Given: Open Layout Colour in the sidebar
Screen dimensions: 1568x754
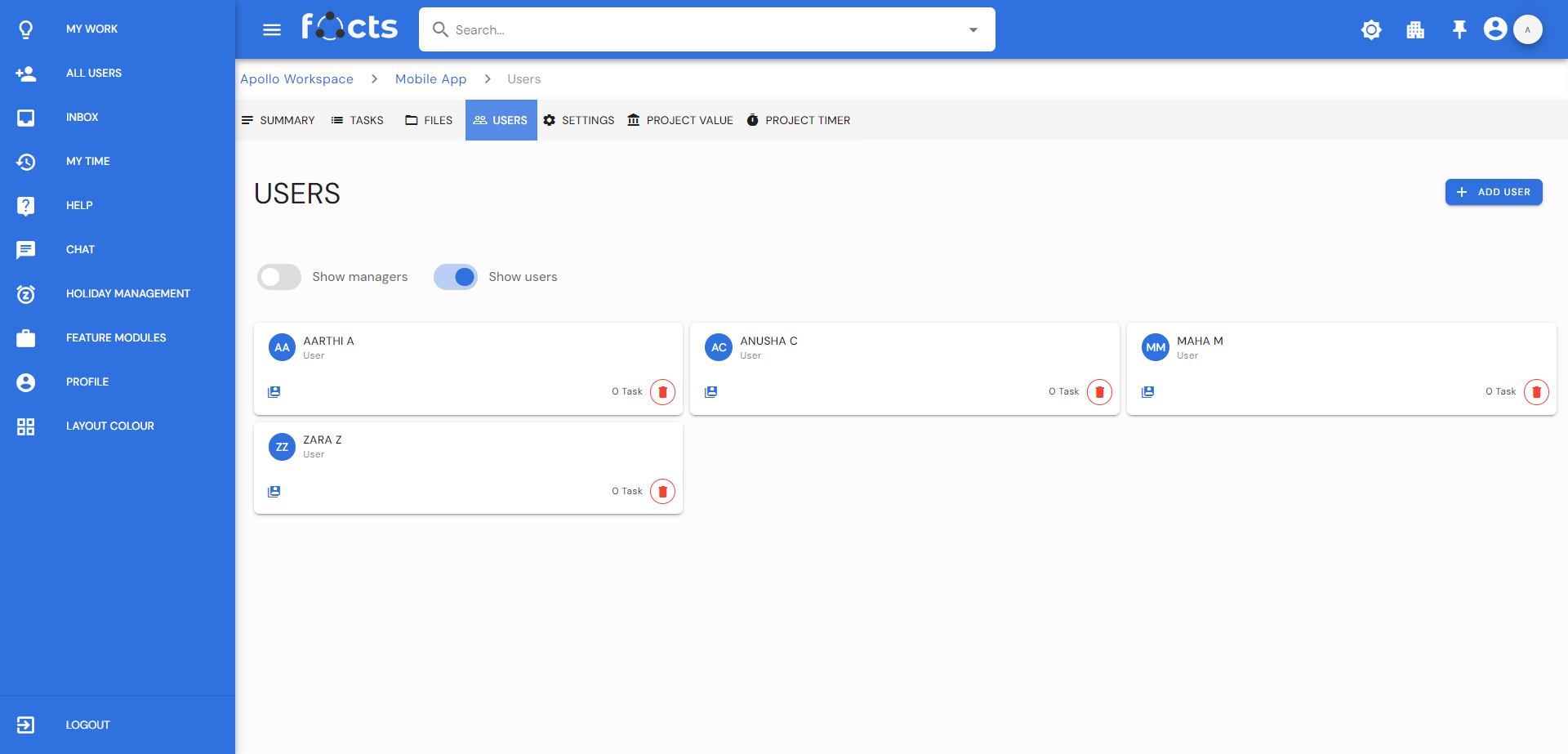Looking at the screenshot, I should (109, 426).
